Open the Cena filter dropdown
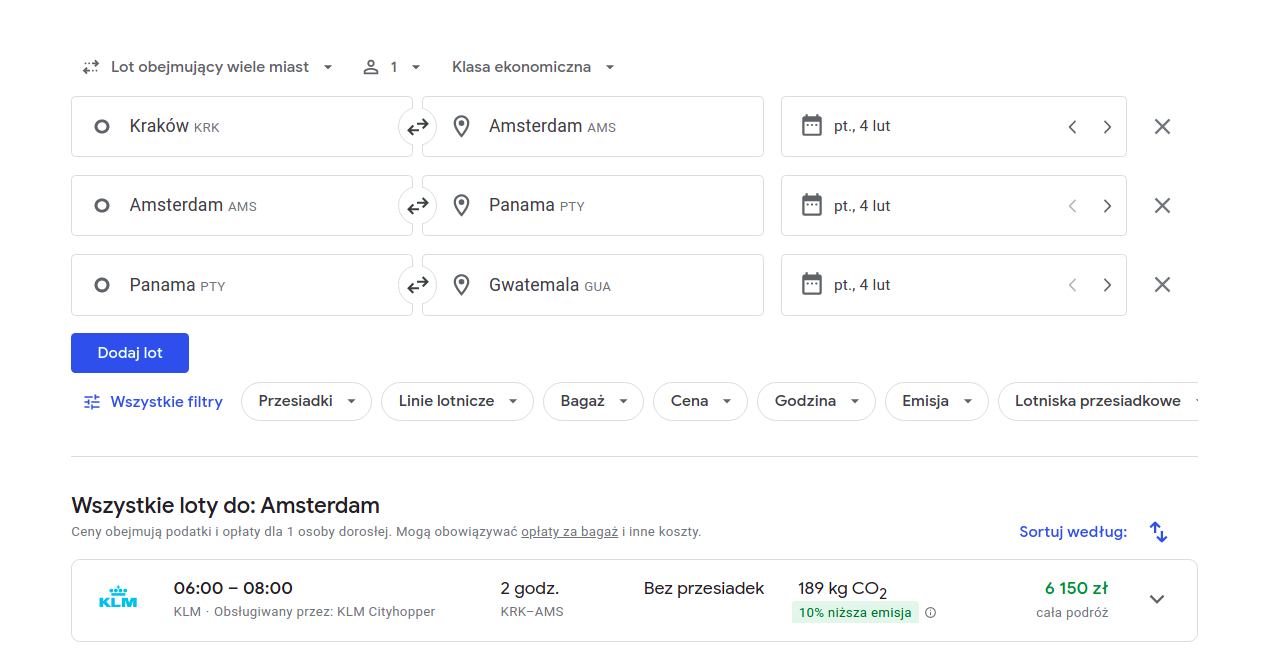Screen dimensions: 1270x667 point(700,401)
